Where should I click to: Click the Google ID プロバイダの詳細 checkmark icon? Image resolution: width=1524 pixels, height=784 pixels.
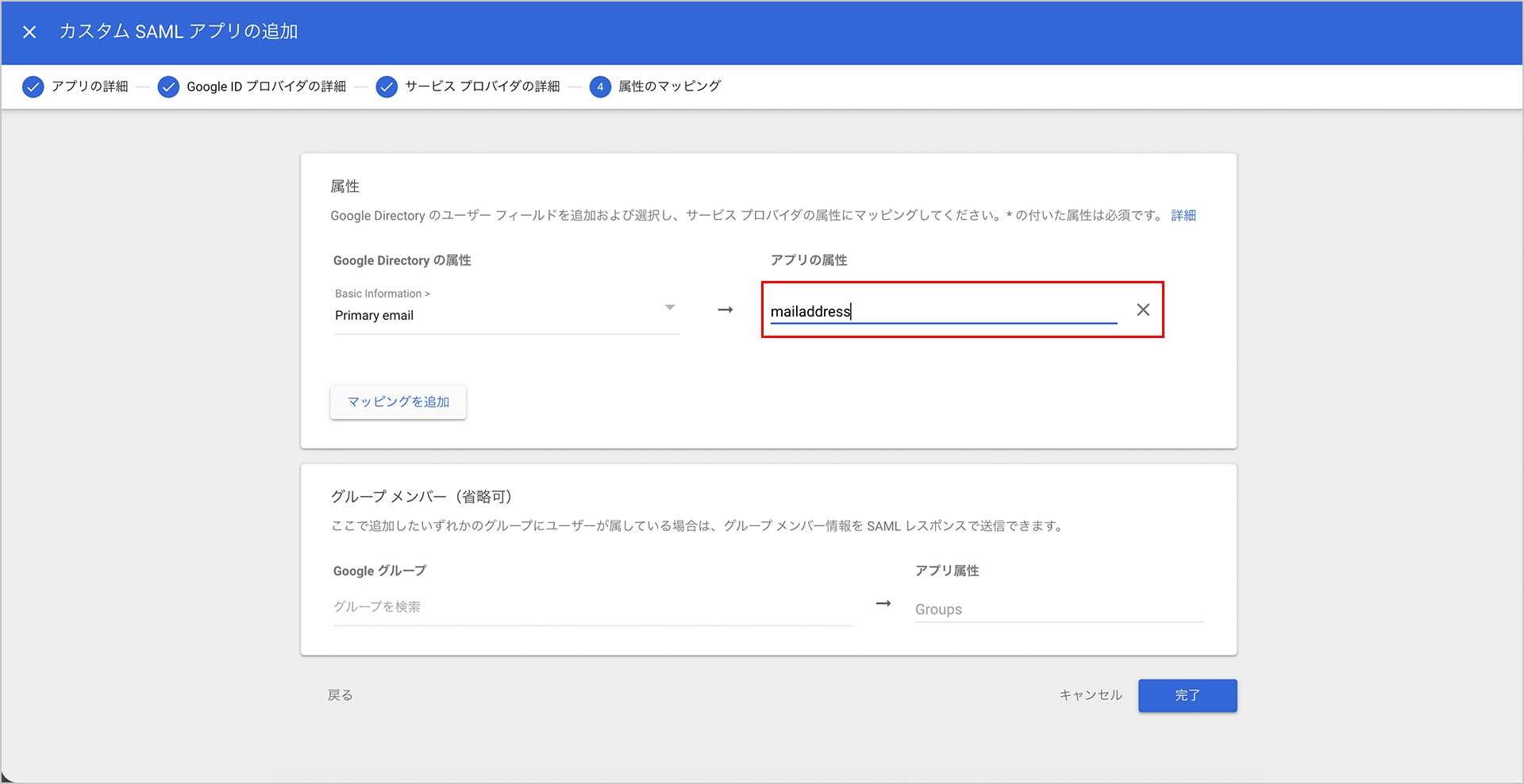[x=168, y=86]
